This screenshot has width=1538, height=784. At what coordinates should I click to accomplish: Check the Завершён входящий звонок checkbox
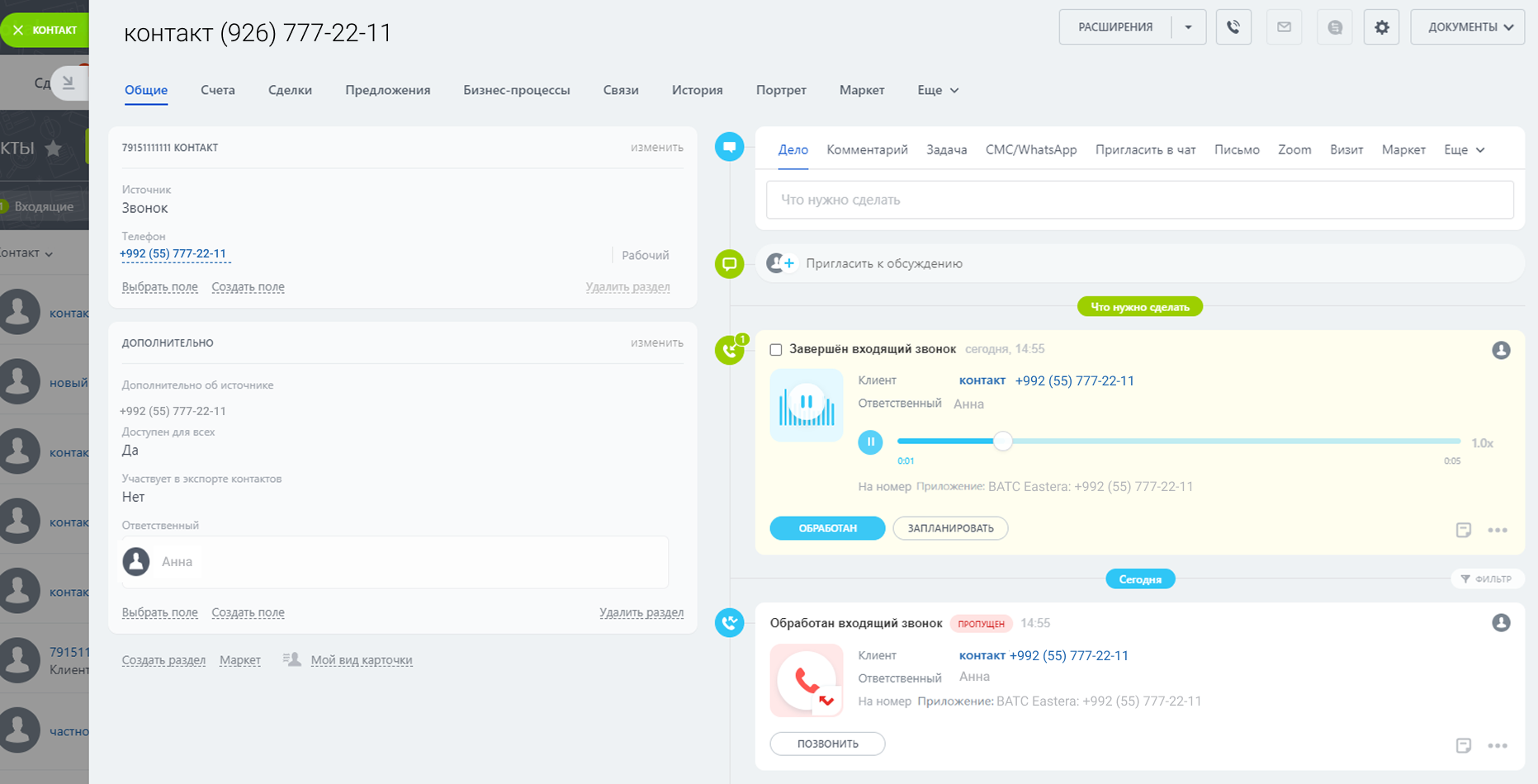point(776,350)
